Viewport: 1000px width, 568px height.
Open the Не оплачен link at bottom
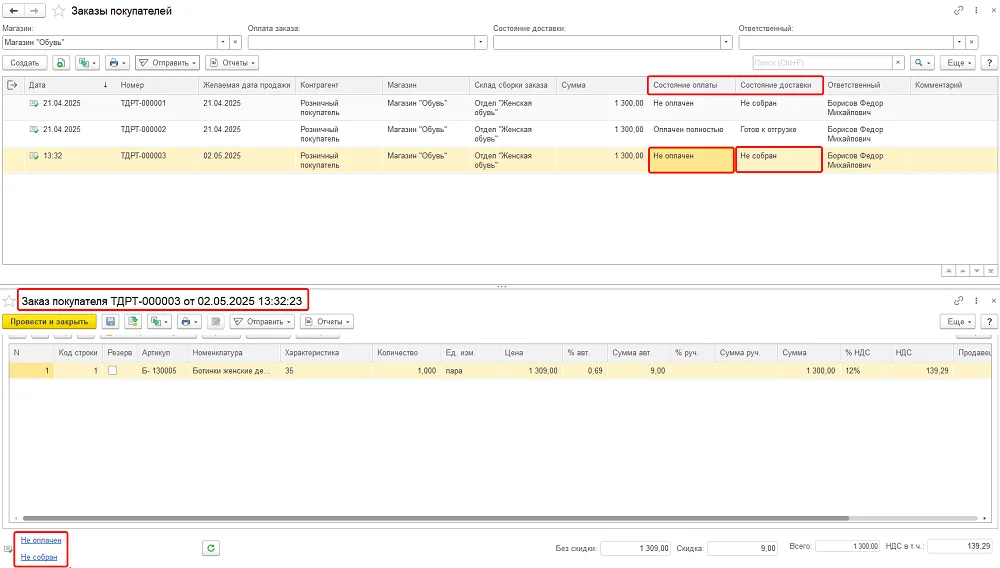click(x=41, y=540)
